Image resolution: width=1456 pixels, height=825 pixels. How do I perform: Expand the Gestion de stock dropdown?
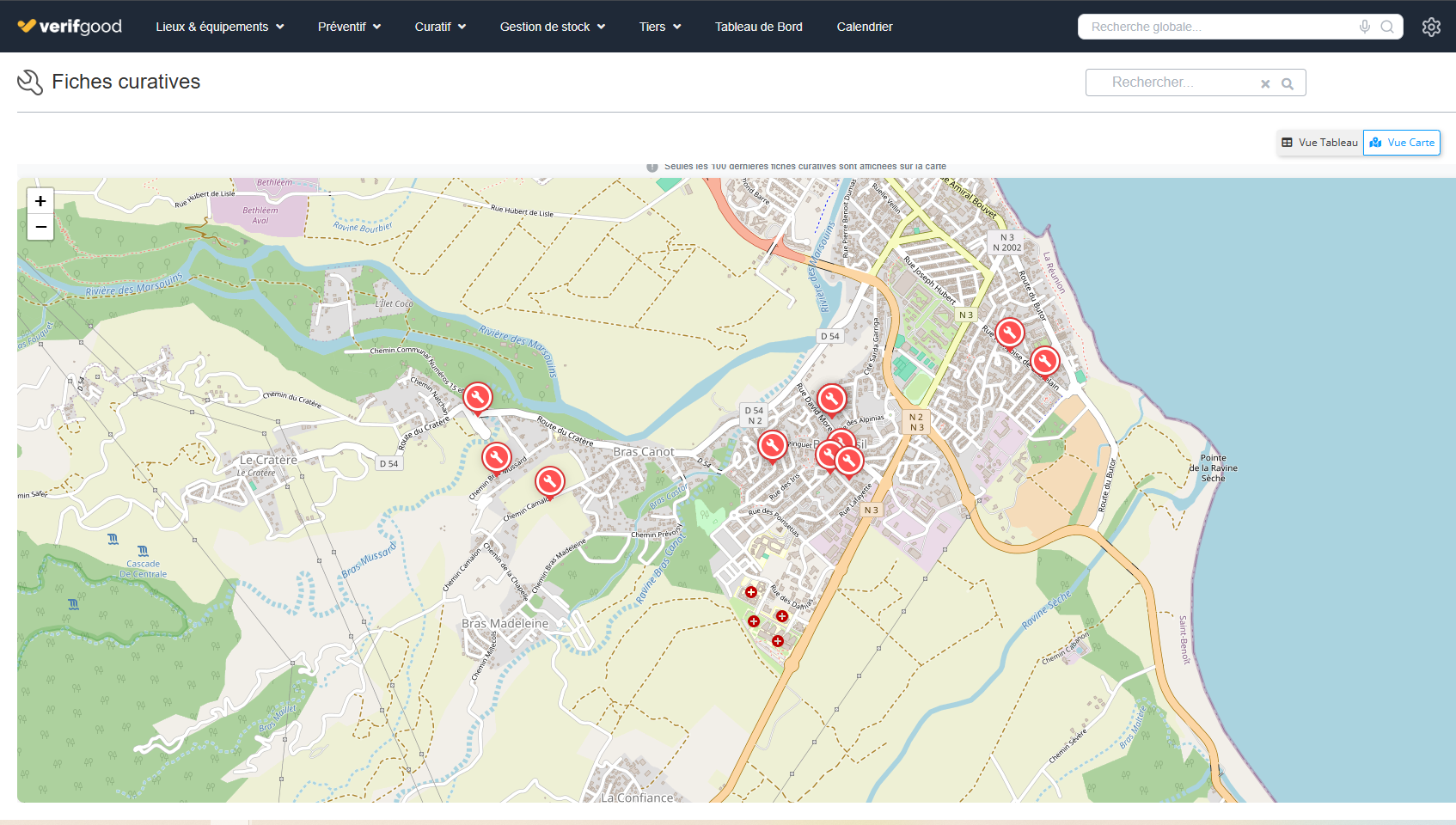(552, 27)
